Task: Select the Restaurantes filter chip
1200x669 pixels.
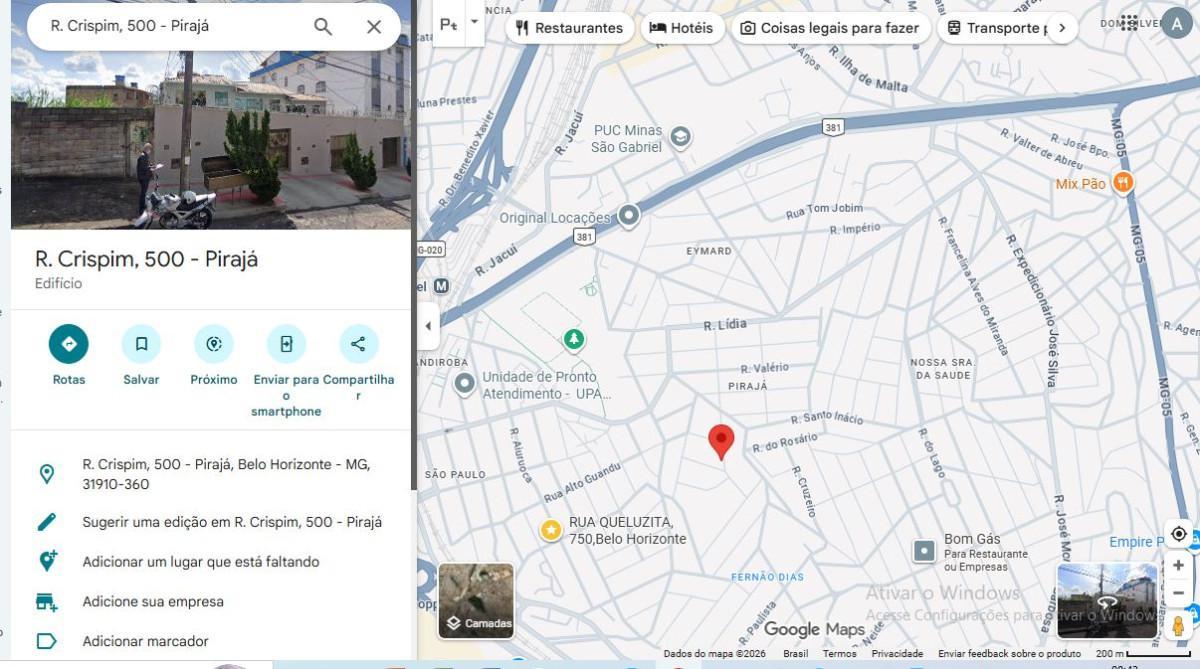Action: [569, 28]
